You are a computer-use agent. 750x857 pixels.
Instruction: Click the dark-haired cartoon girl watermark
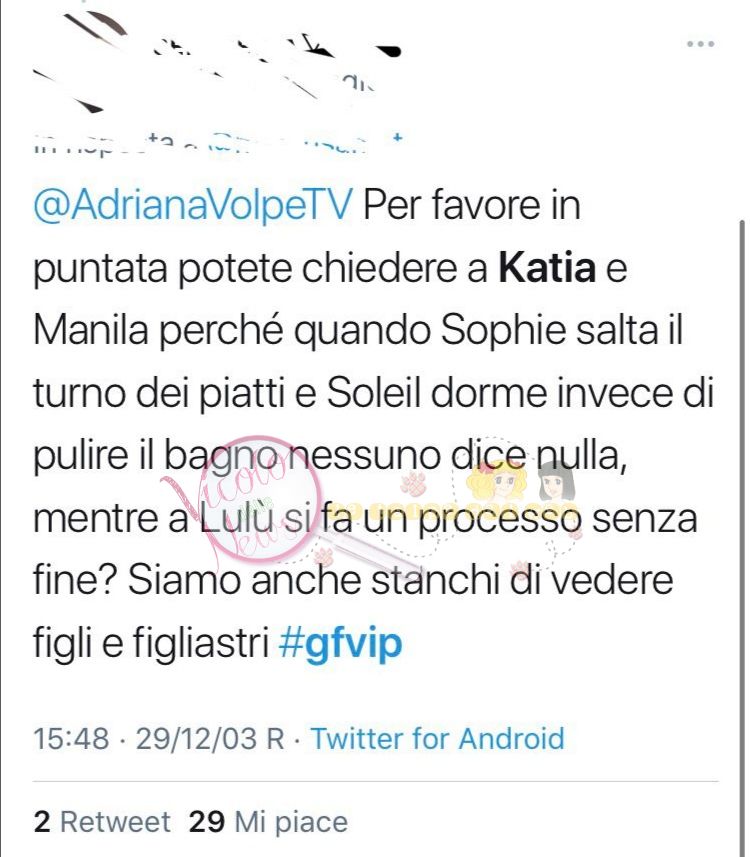(x=556, y=480)
